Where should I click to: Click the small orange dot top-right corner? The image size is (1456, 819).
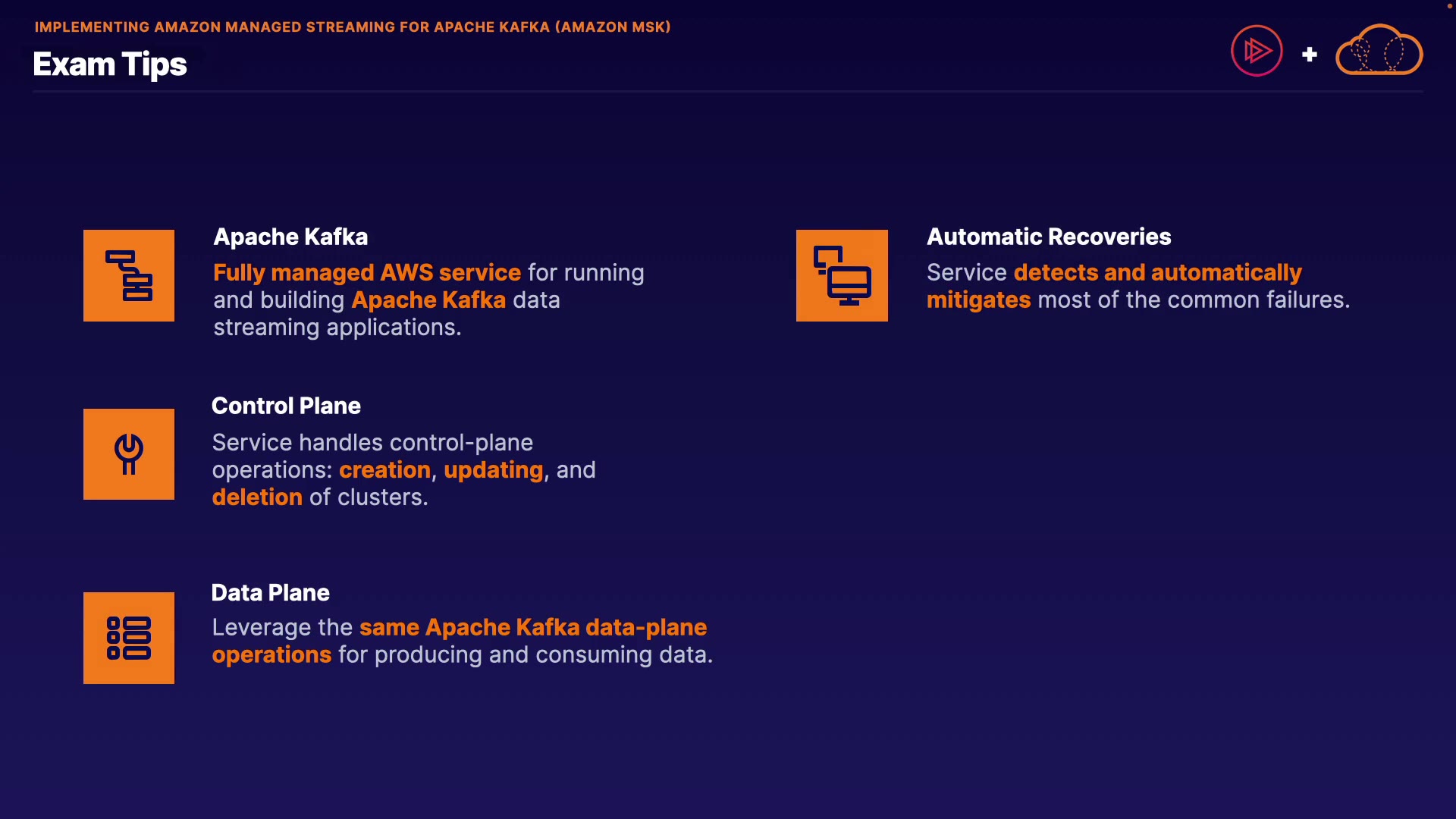point(1449,6)
